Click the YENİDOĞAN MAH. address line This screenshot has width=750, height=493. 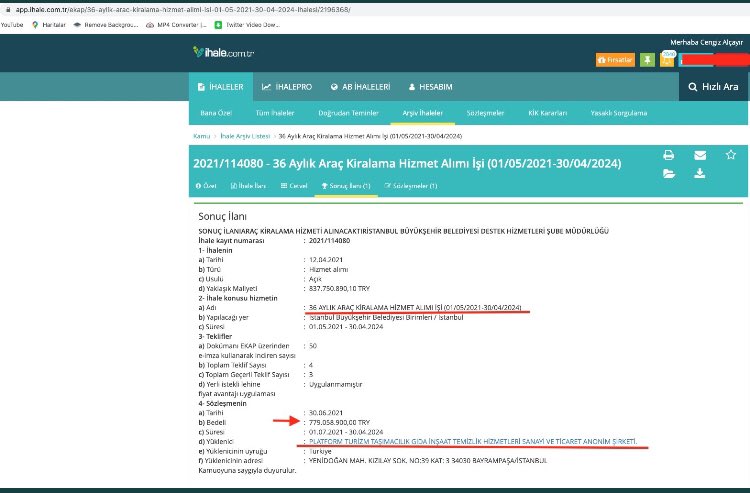tap(428, 460)
